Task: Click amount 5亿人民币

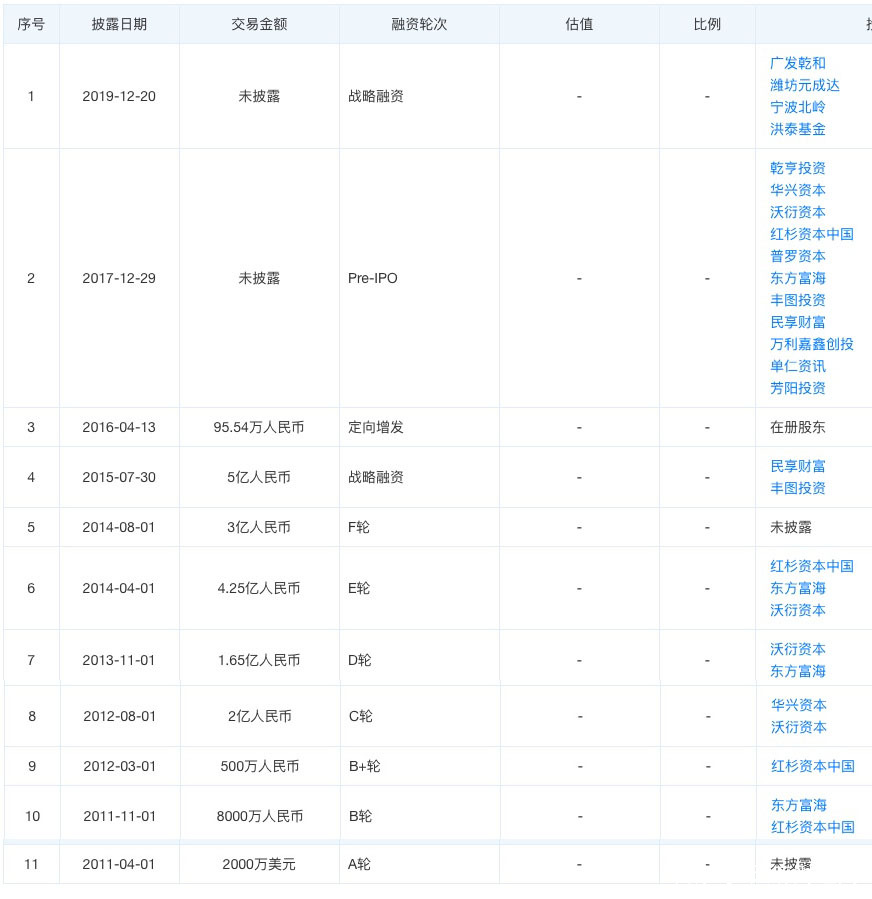Action: [259, 477]
